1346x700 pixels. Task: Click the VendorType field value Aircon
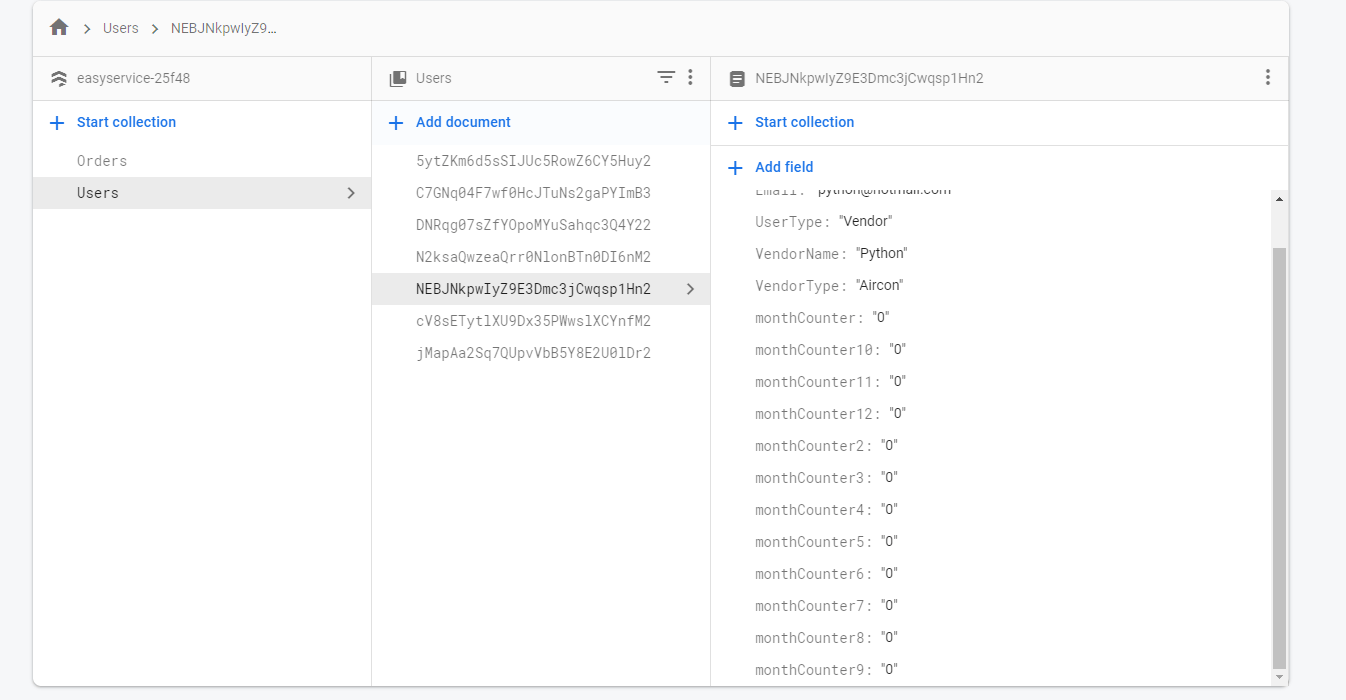pos(880,286)
